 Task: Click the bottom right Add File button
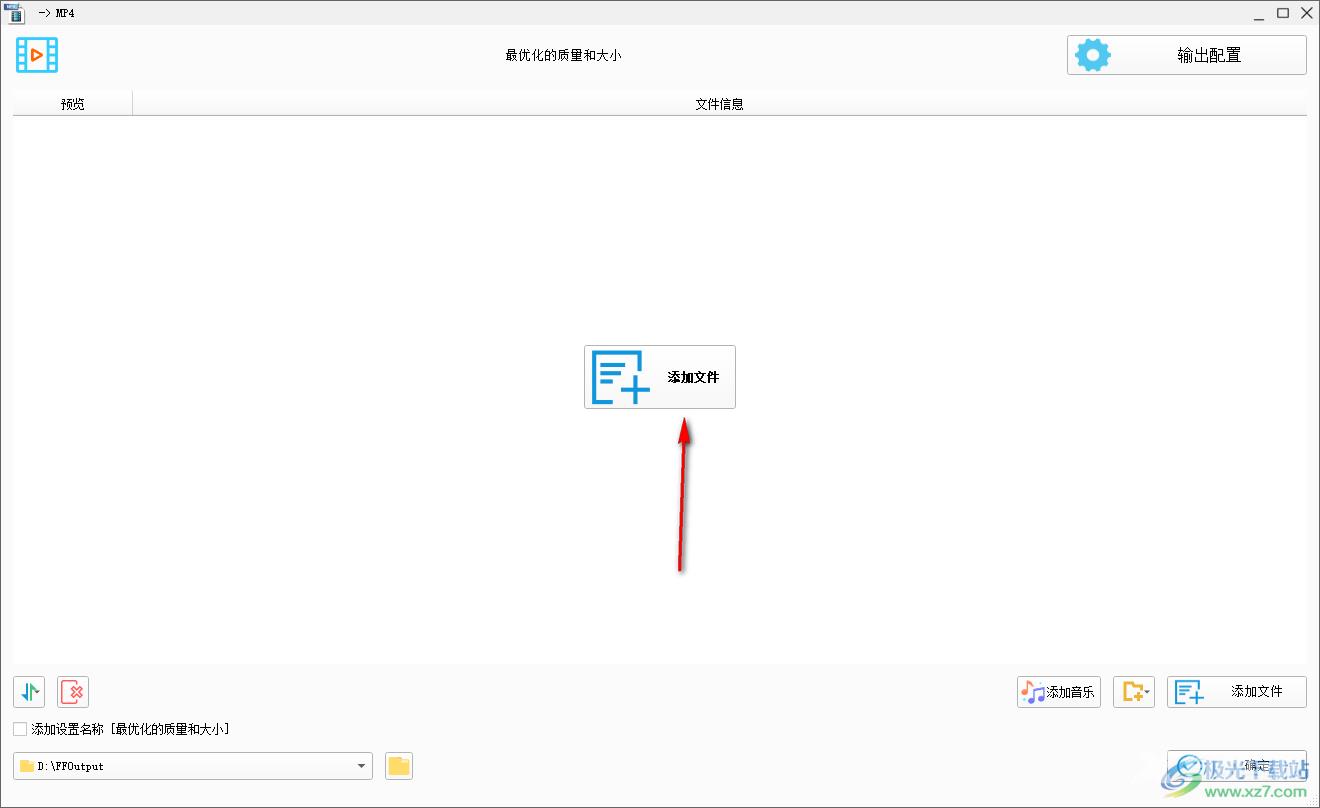pyautogui.click(x=1237, y=692)
